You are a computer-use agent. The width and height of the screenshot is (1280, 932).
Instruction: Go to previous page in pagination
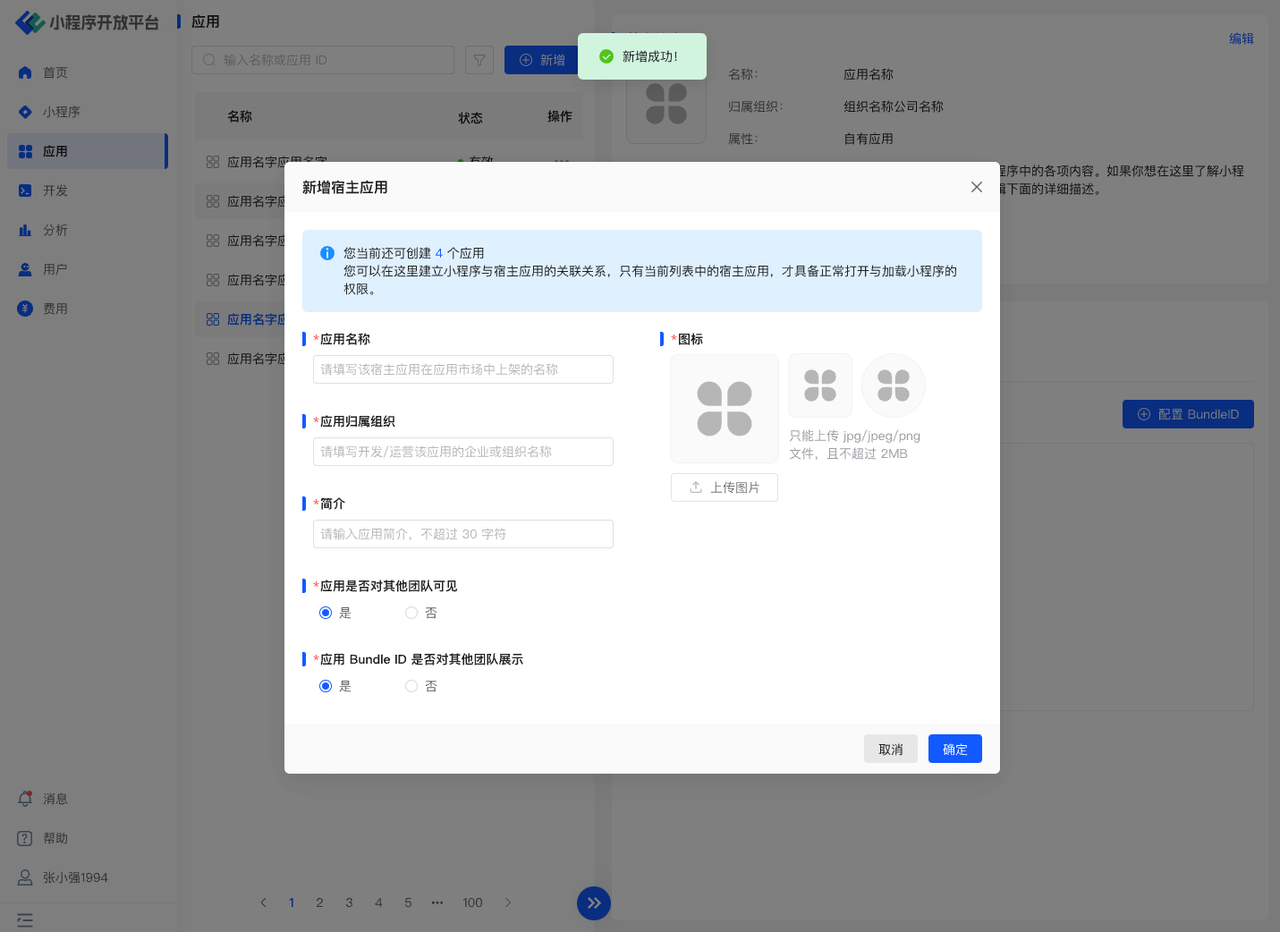pyautogui.click(x=263, y=902)
